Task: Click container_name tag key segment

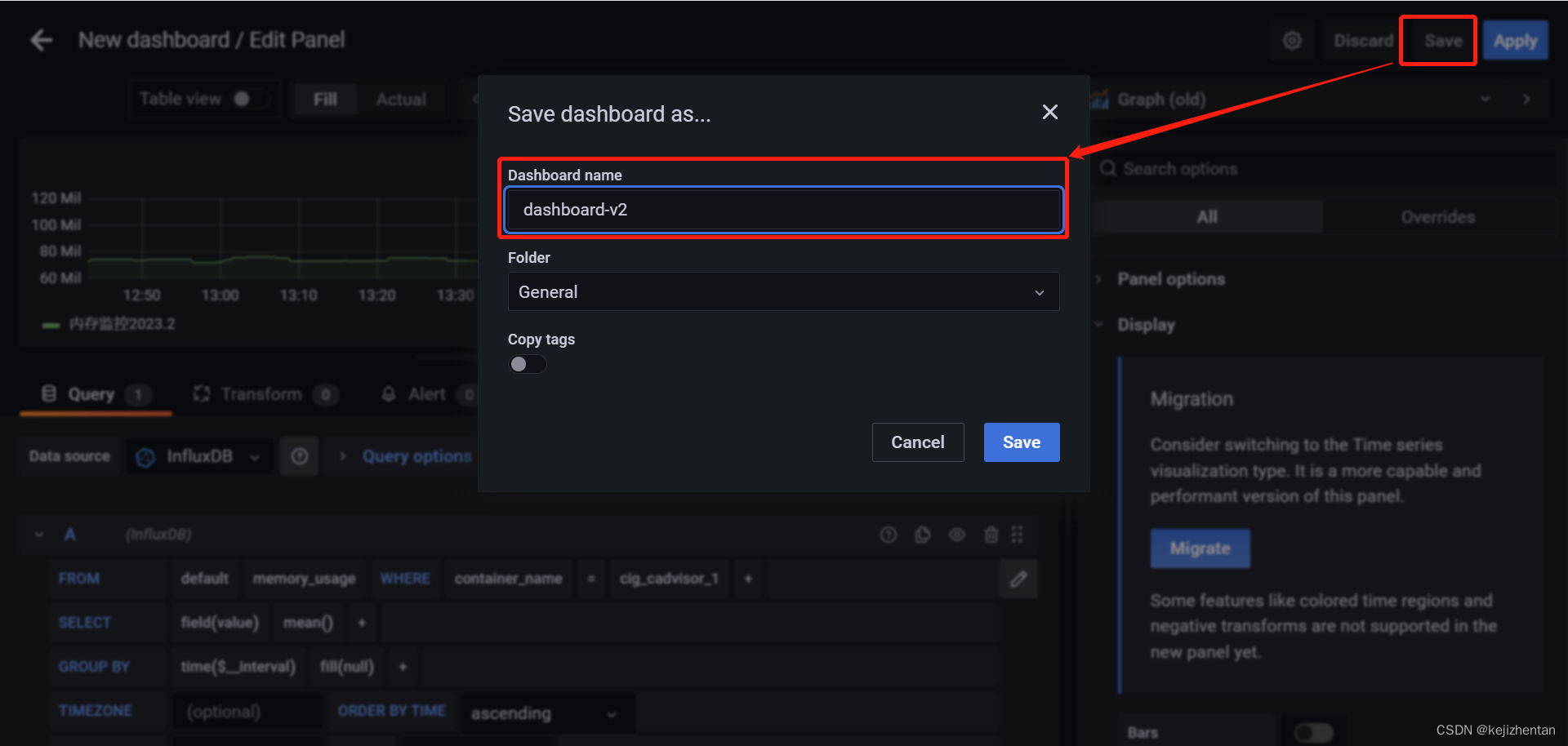Action: tap(508, 579)
